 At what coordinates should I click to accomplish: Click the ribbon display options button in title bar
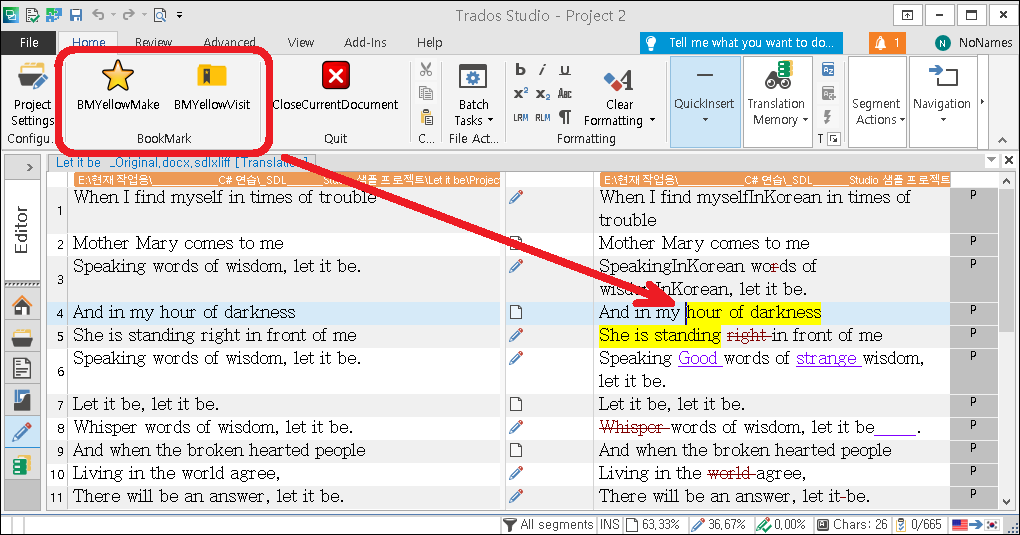907,15
